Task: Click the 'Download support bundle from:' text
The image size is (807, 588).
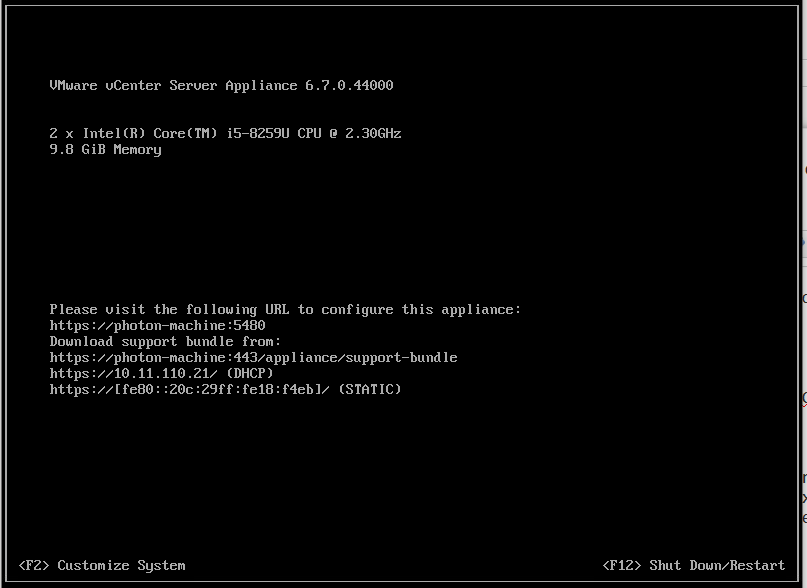Action: click(165, 341)
